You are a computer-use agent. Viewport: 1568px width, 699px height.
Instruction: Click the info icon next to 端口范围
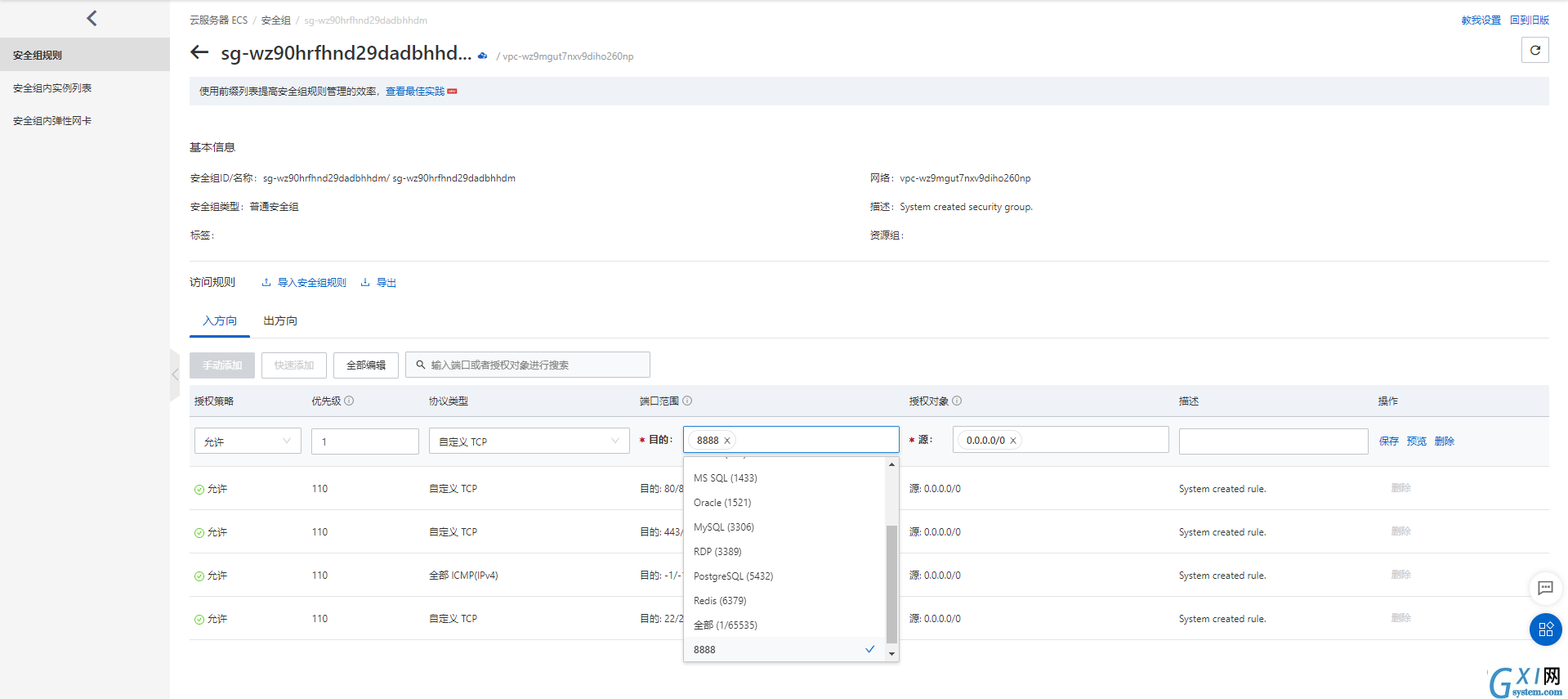[x=687, y=401]
